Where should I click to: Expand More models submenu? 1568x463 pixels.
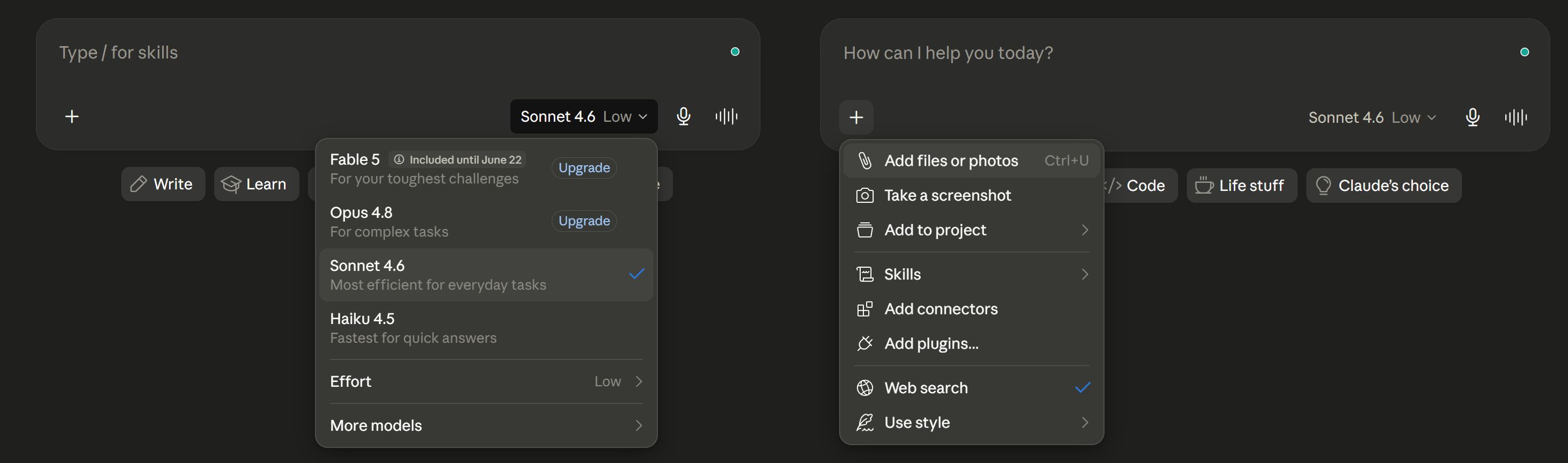[486, 425]
